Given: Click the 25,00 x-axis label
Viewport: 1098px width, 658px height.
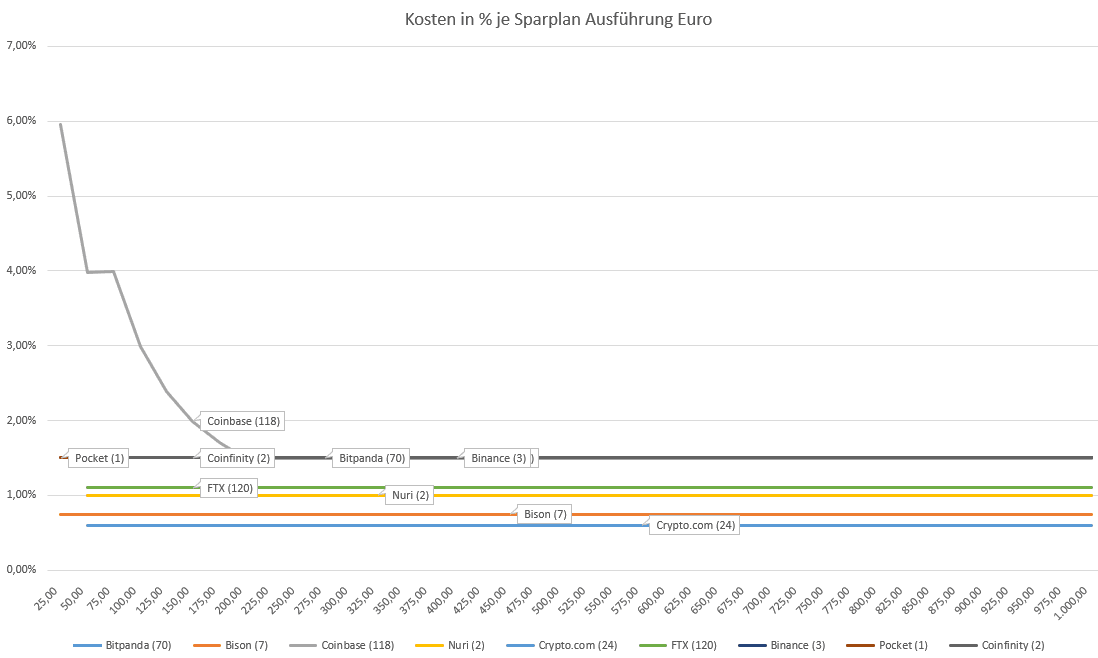Looking at the screenshot, I should 48,598.
